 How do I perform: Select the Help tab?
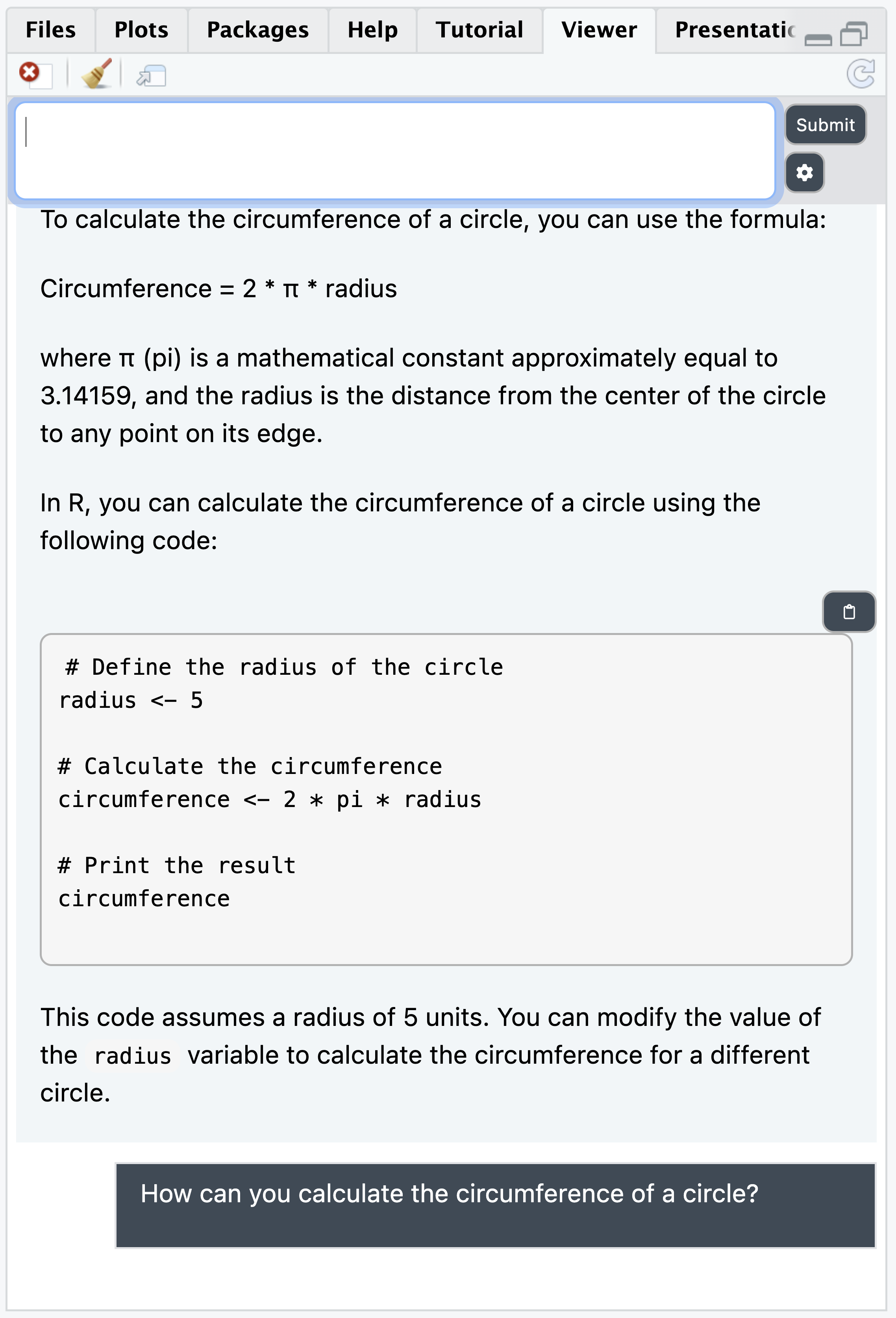click(x=372, y=30)
